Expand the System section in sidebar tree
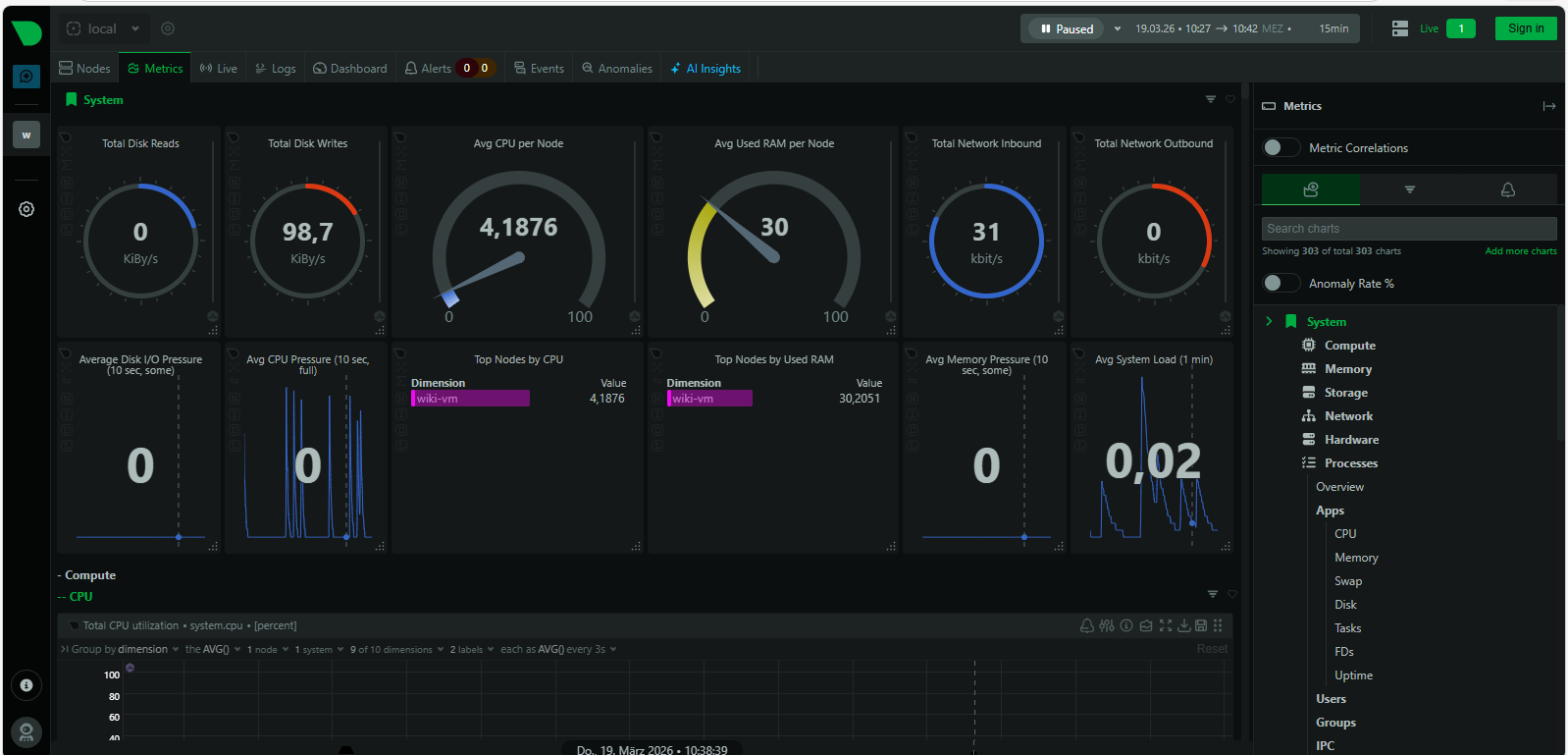Viewport: 1568px width, 755px height. point(1269,321)
